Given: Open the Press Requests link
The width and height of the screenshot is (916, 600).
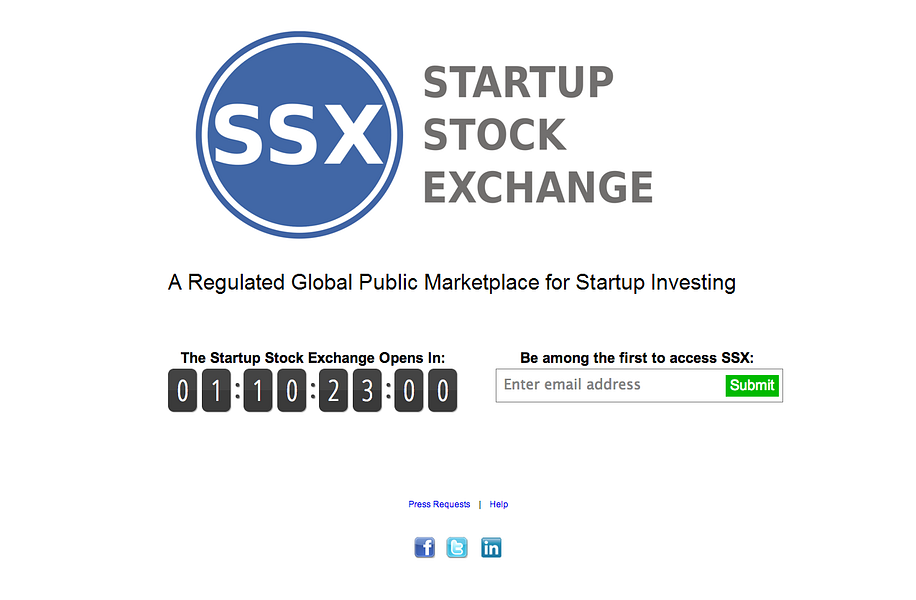Looking at the screenshot, I should [x=438, y=504].
